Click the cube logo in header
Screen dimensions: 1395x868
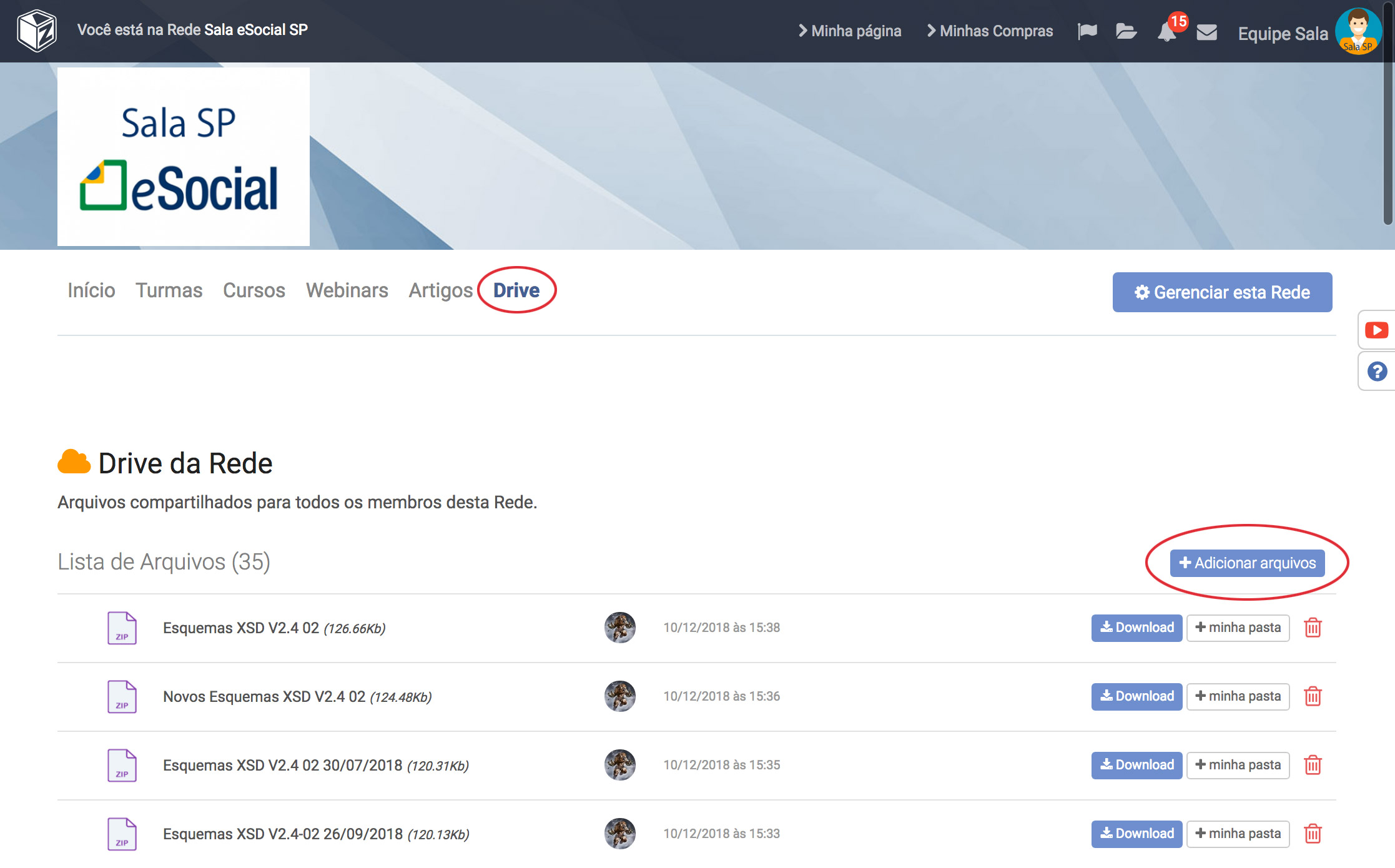[x=37, y=31]
